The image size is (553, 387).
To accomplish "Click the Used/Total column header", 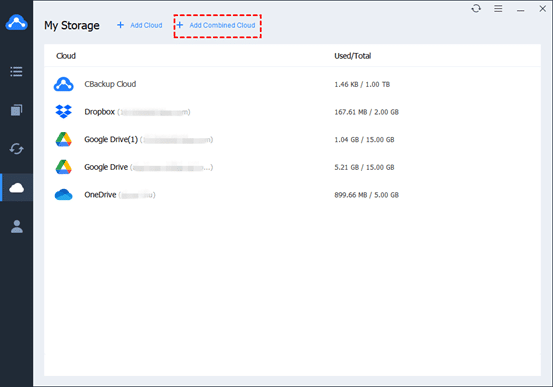I will [353, 56].
